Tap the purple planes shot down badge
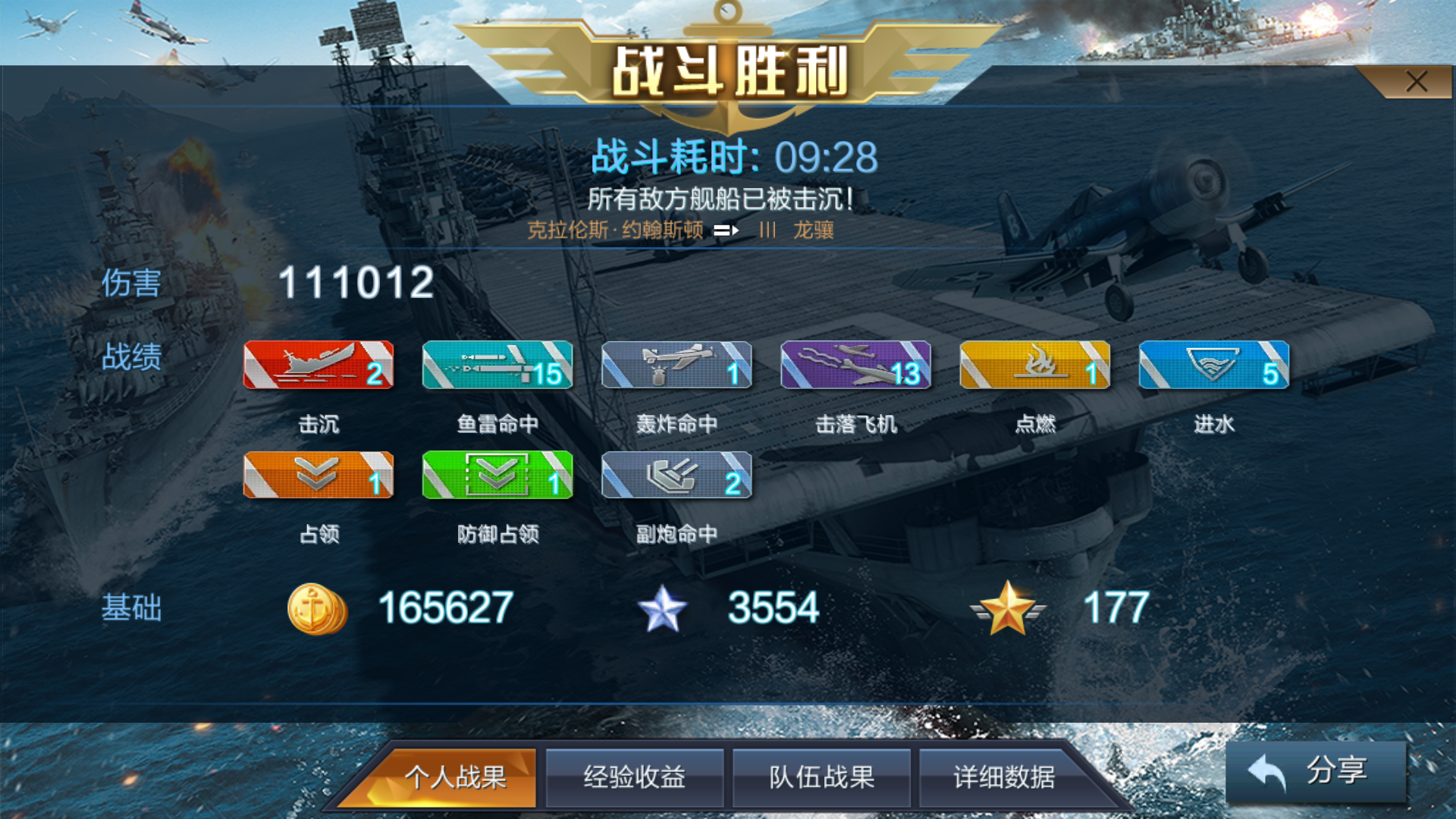This screenshot has height=819, width=1456. 855,365
